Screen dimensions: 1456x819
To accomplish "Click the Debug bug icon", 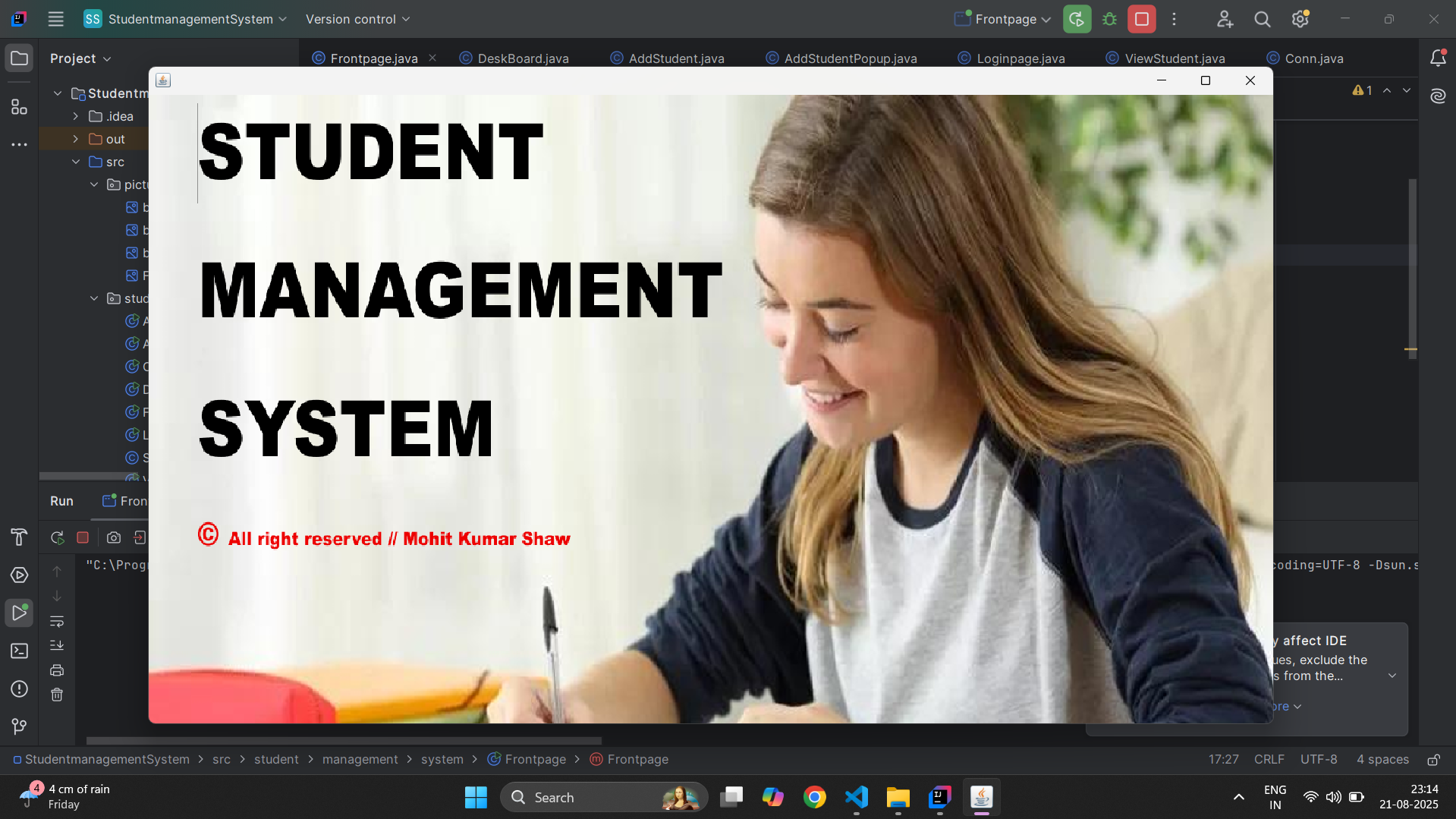I will coord(1109,19).
